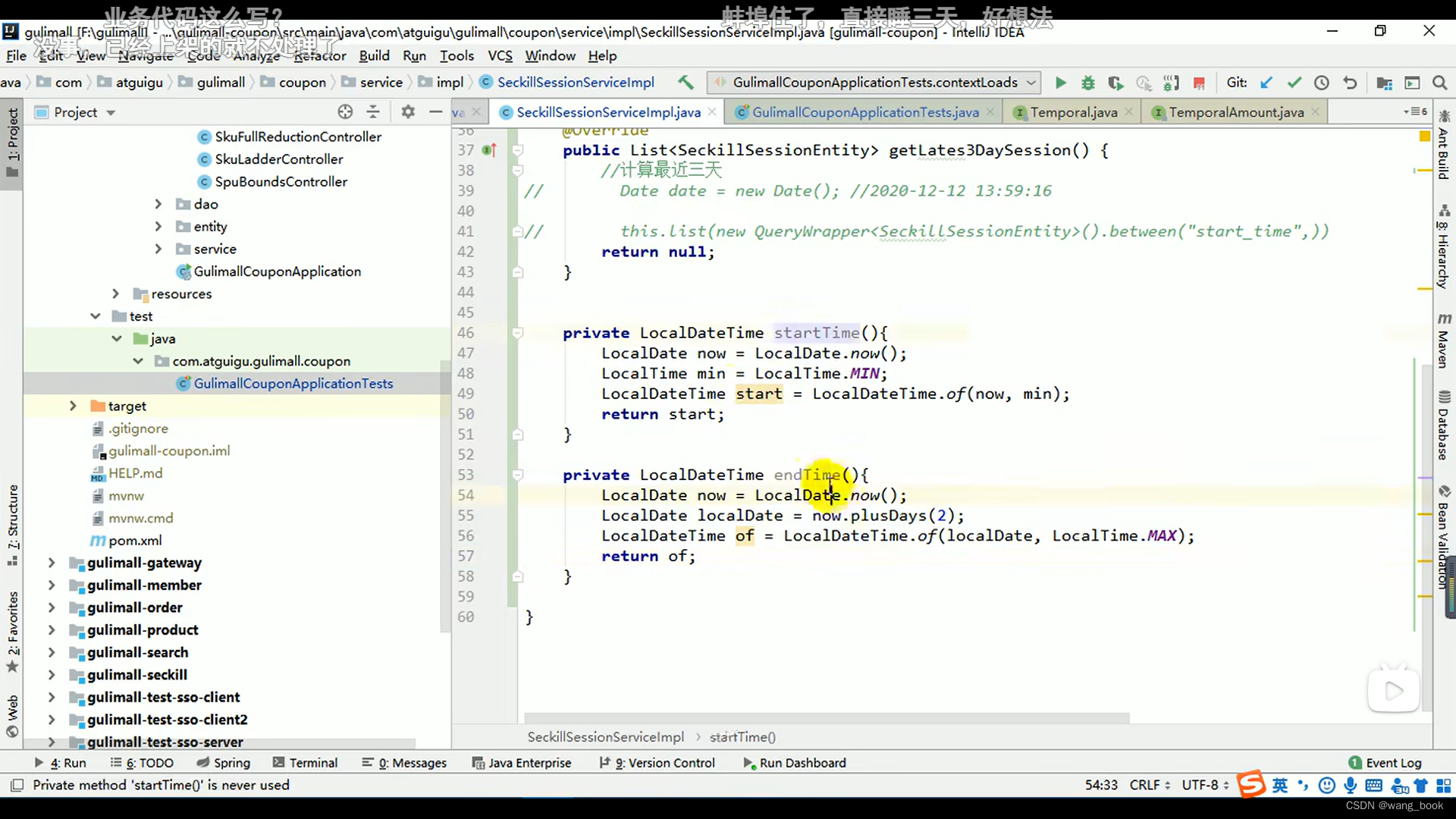Screen dimensions: 1456x819
Task: Click the UTF-8 encoding status indicator
Action: pos(1199,785)
